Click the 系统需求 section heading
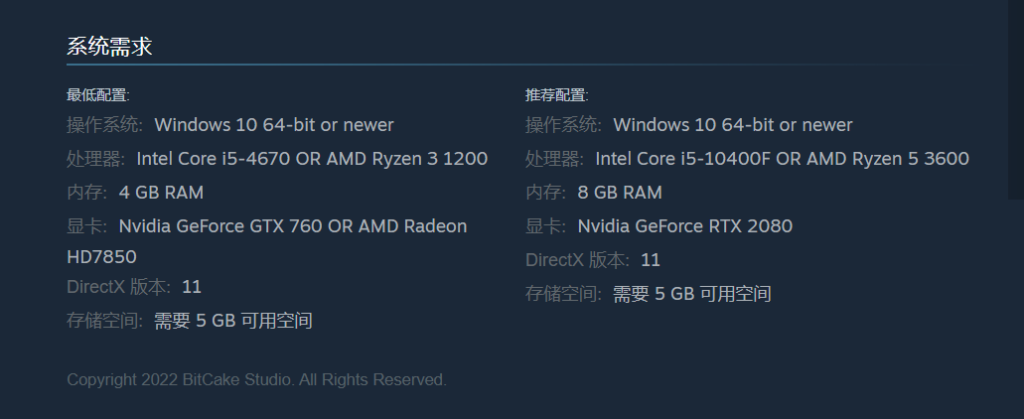Image resolution: width=1024 pixels, height=419 pixels. (110, 47)
